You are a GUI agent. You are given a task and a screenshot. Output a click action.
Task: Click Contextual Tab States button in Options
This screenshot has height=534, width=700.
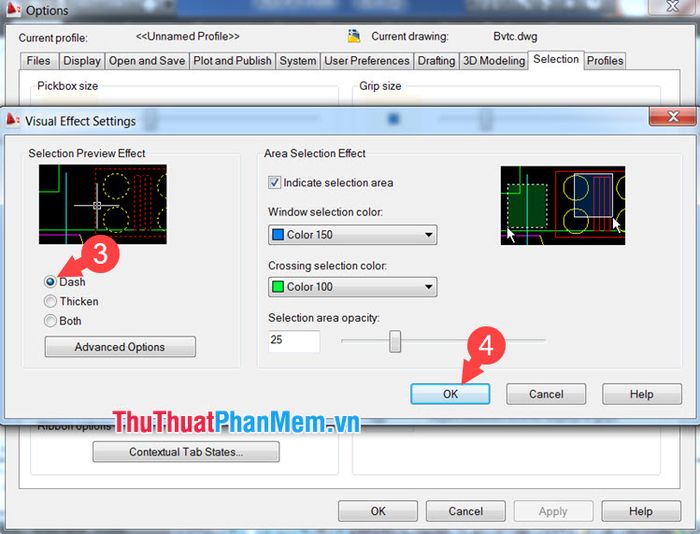pos(186,452)
